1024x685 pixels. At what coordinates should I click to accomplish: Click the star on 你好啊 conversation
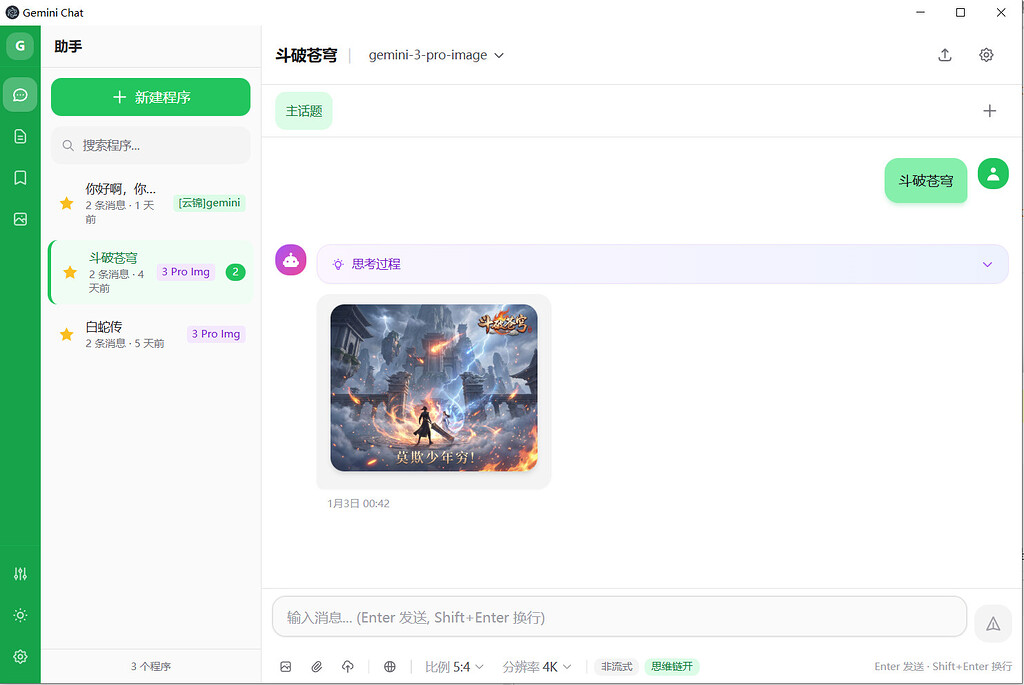pyautogui.click(x=67, y=203)
